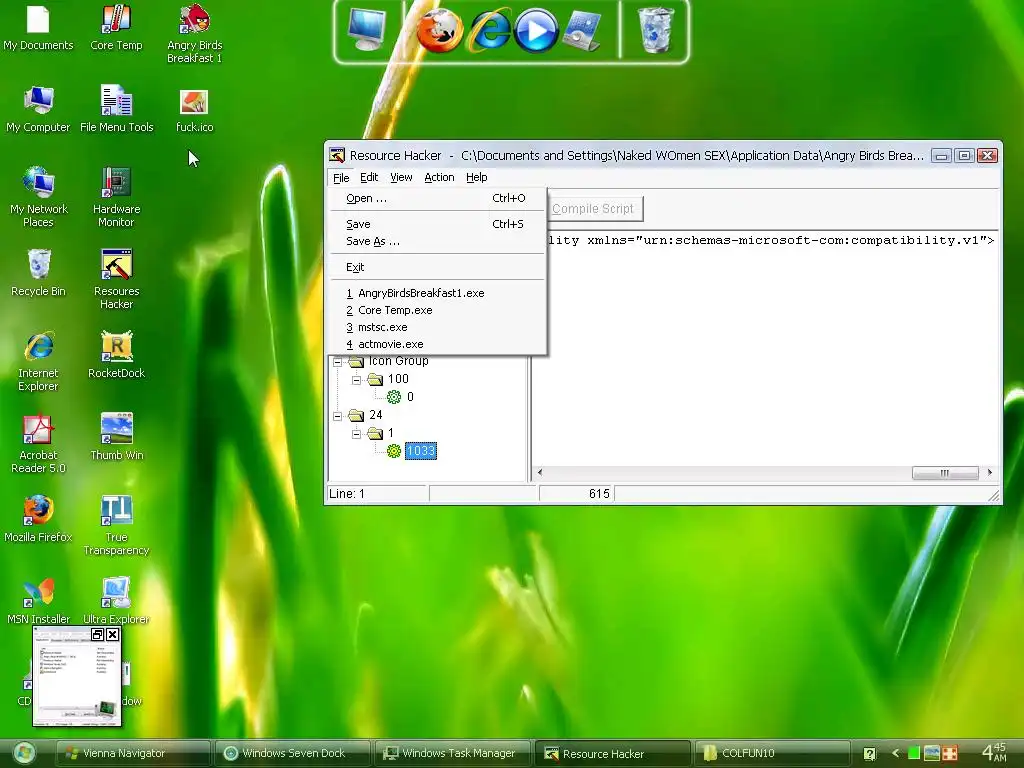
Task: Select the Hardware Monitor desktop icon
Action: (116, 197)
